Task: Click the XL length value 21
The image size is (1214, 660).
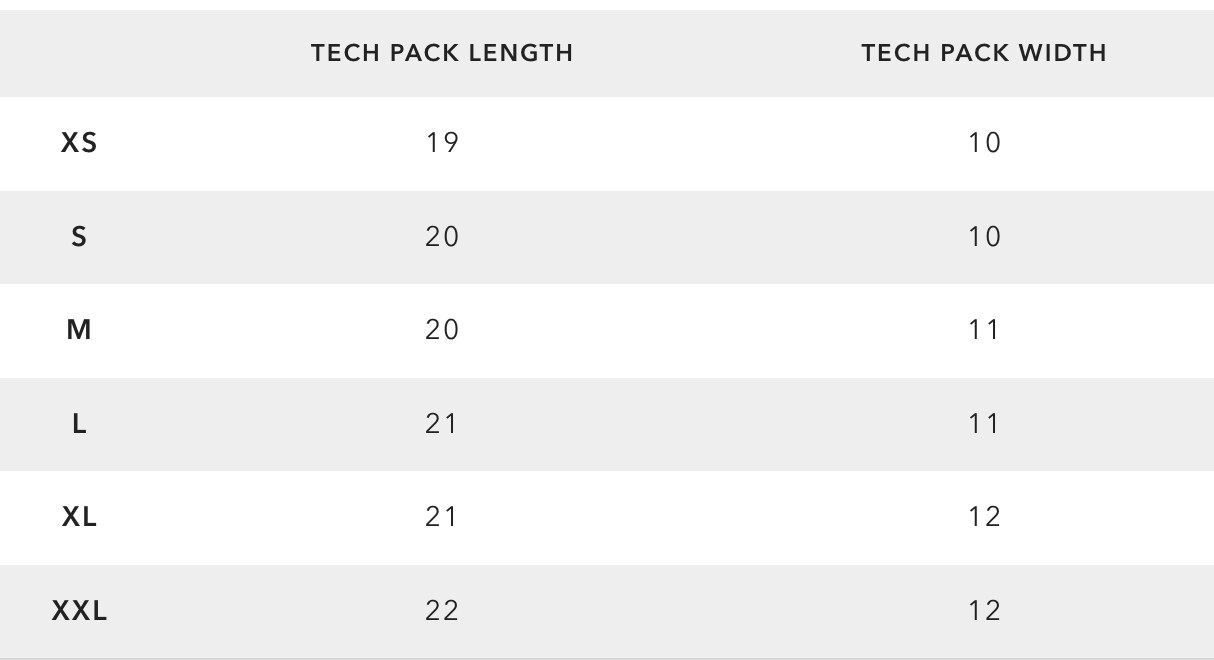Action: tap(442, 517)
